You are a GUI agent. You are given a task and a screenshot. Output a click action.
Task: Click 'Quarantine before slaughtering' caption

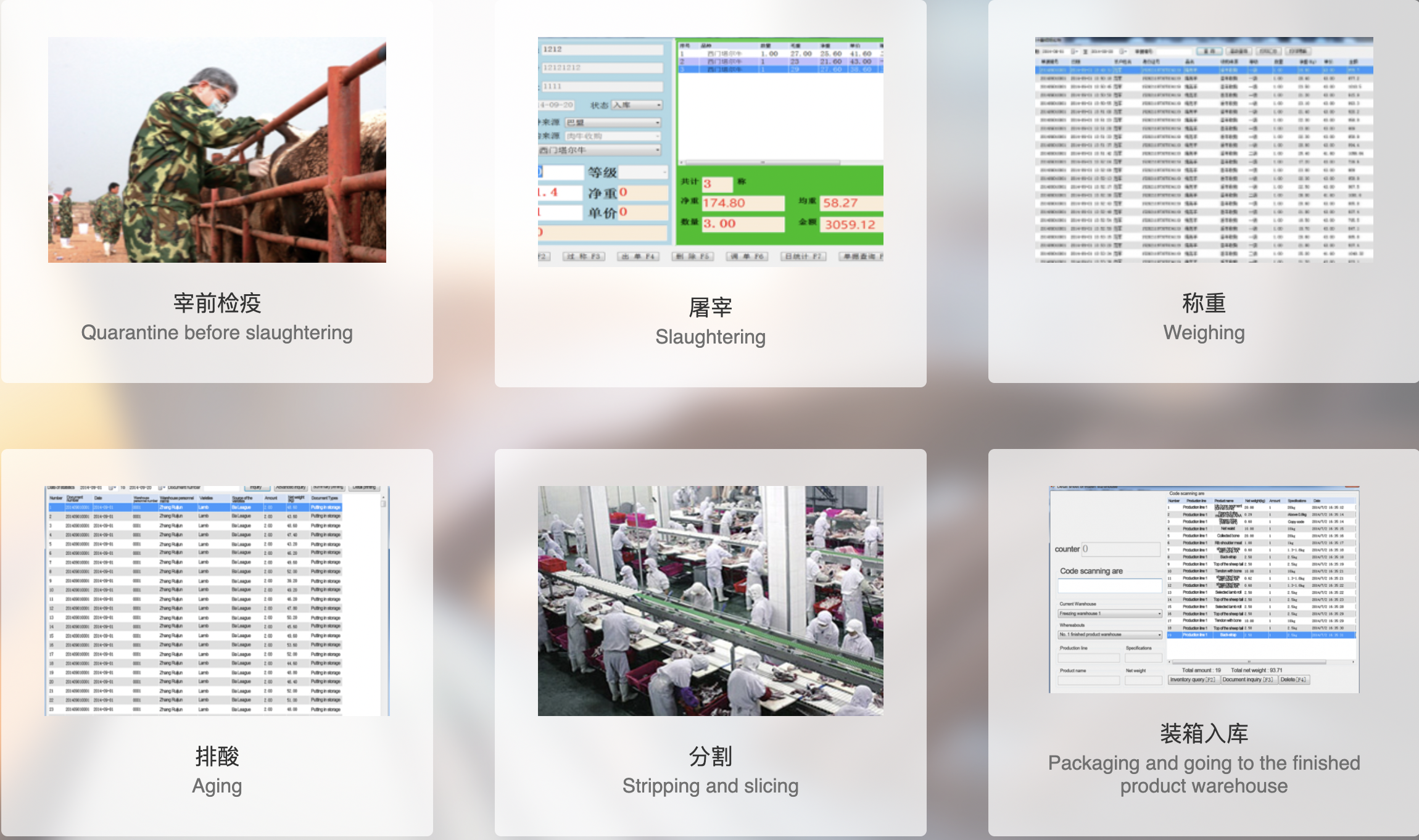[x=217, y=333]
